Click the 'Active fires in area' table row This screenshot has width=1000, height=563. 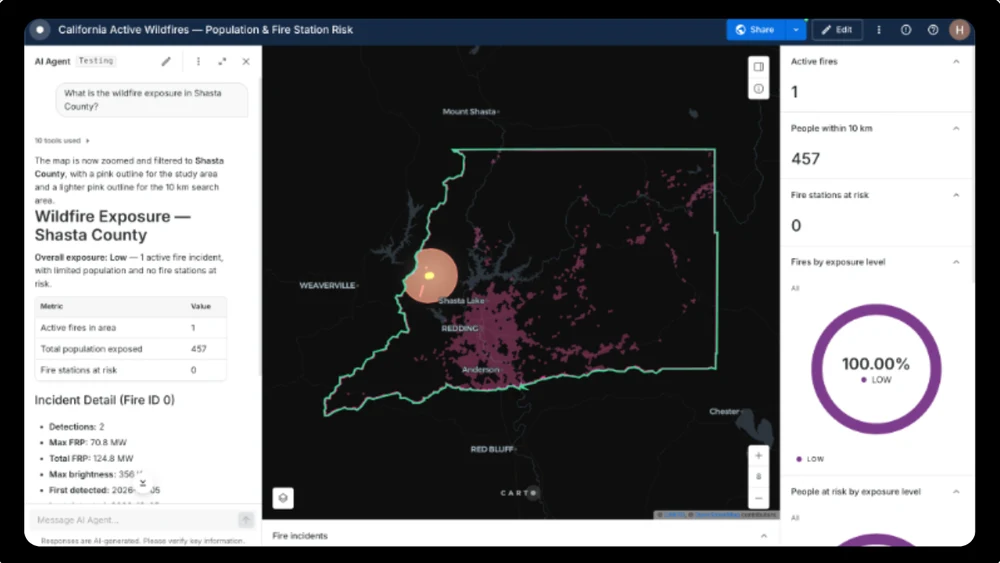[131, 327]
